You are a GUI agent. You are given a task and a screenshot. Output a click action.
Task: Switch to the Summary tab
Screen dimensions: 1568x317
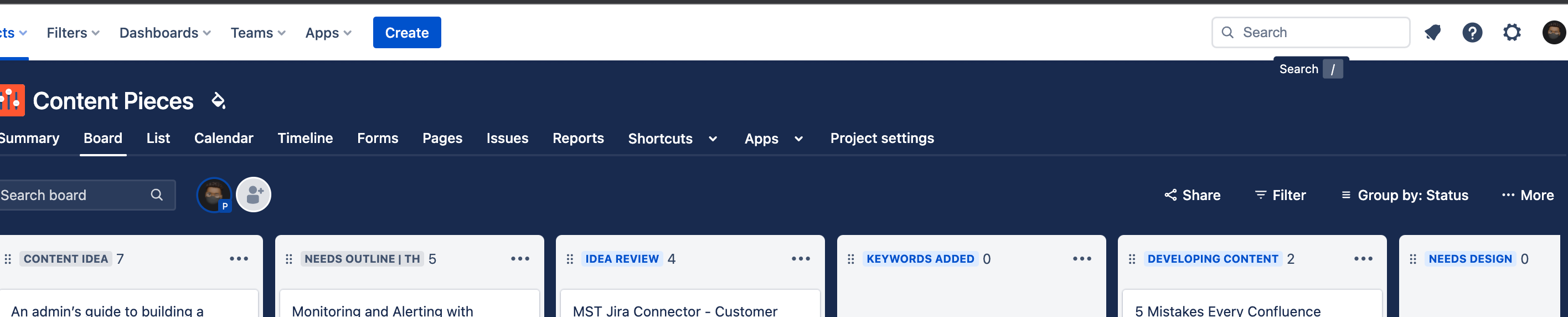tap(29, 139)
